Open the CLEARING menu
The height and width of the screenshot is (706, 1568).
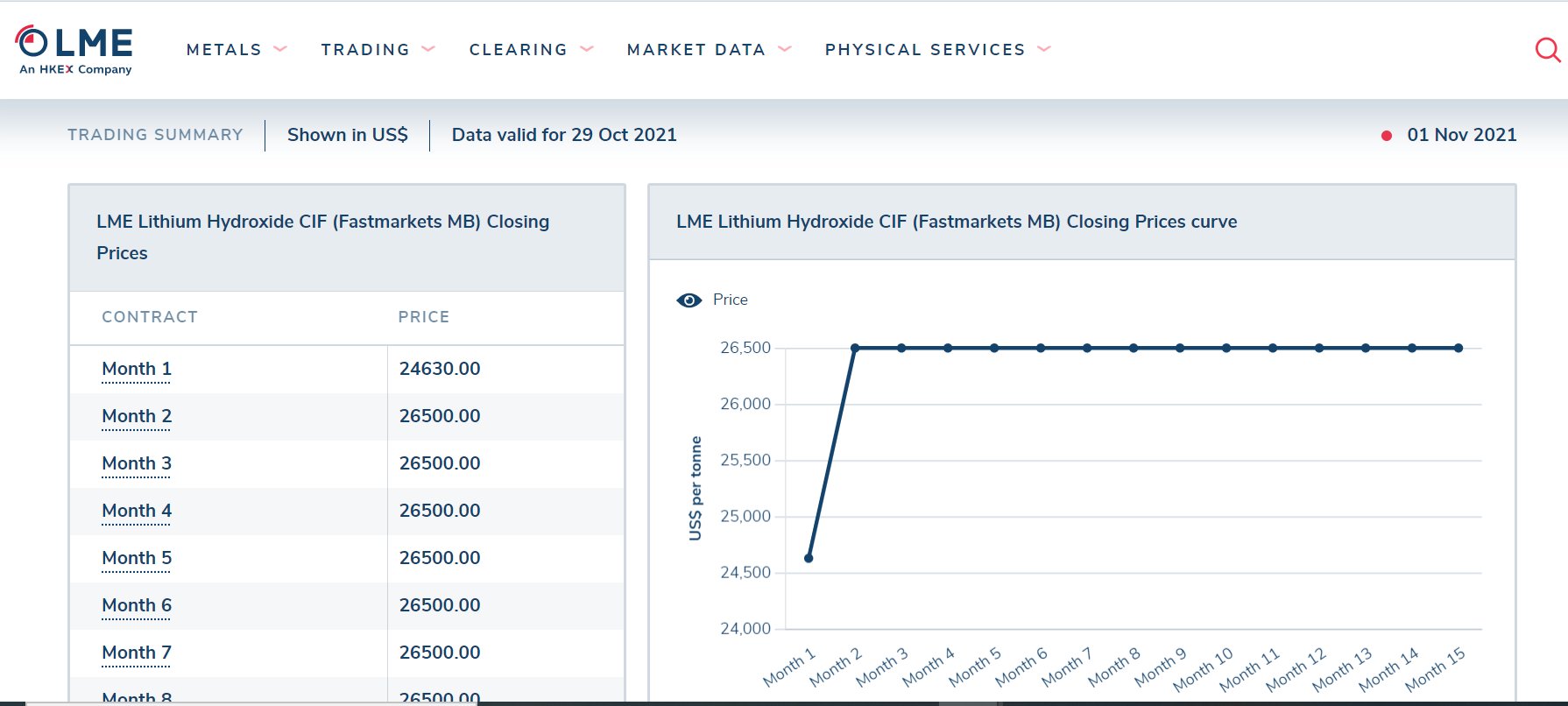[519, 50]
